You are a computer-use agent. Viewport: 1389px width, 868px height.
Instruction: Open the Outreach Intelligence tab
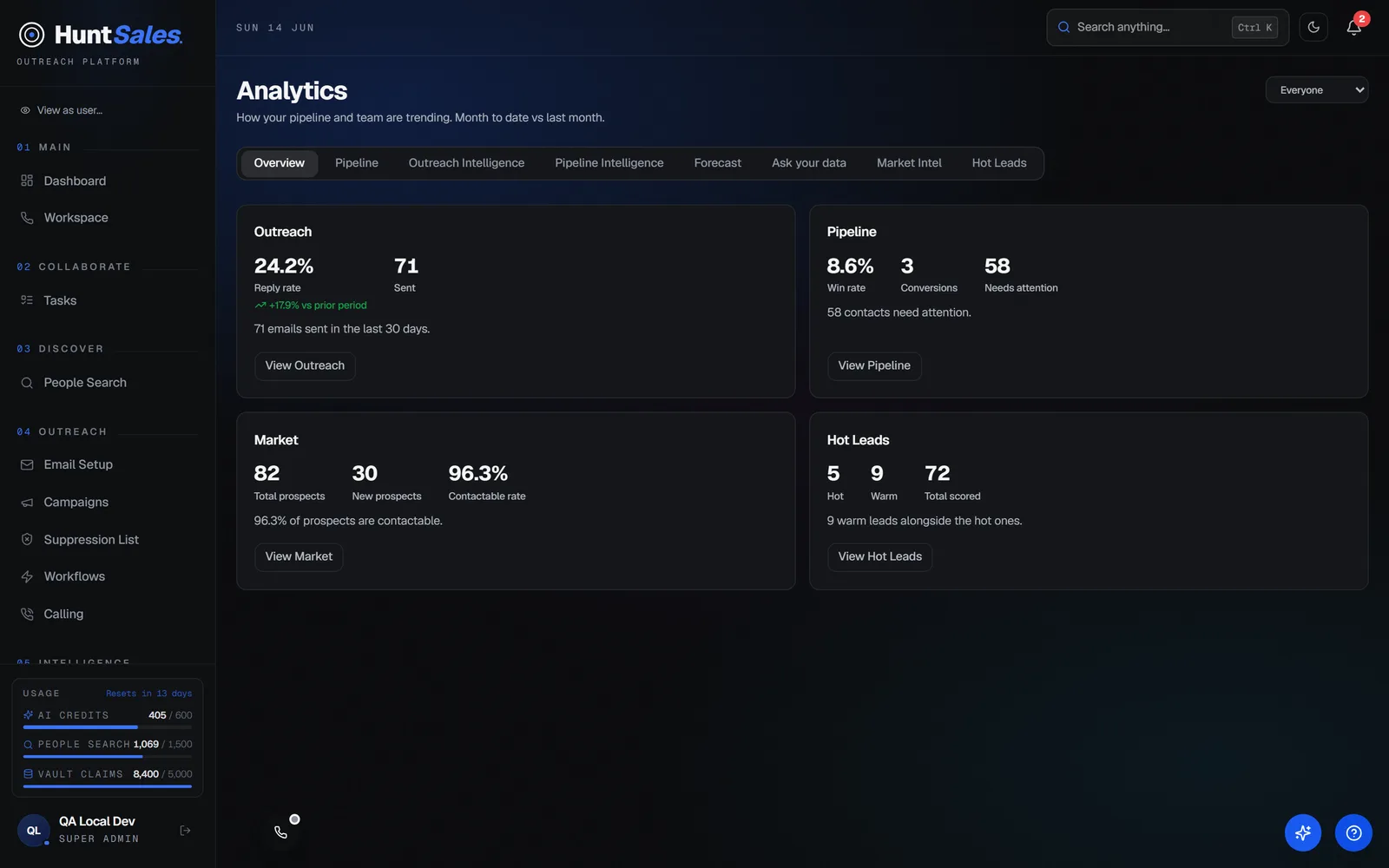(x=466, y=163)
